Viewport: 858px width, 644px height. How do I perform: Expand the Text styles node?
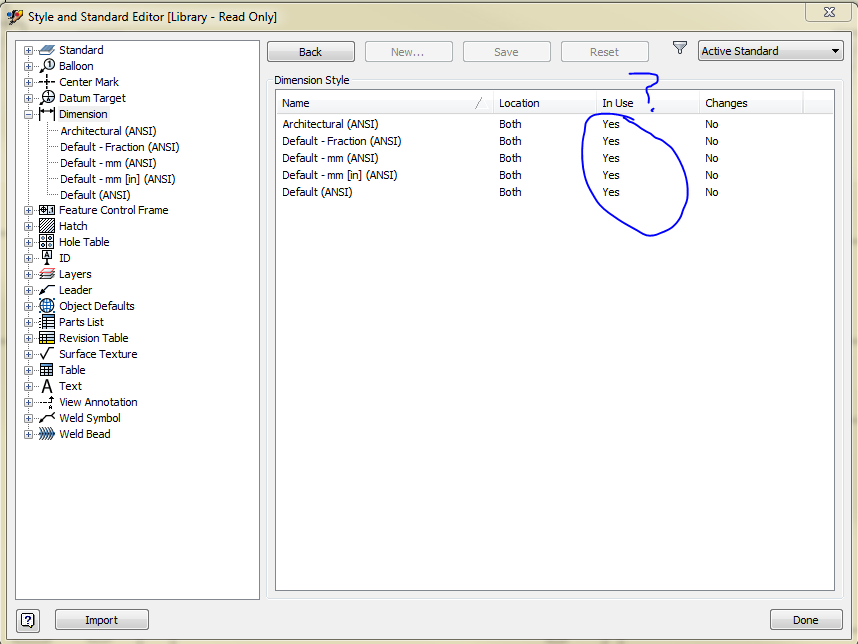click(x=28, y=386)
